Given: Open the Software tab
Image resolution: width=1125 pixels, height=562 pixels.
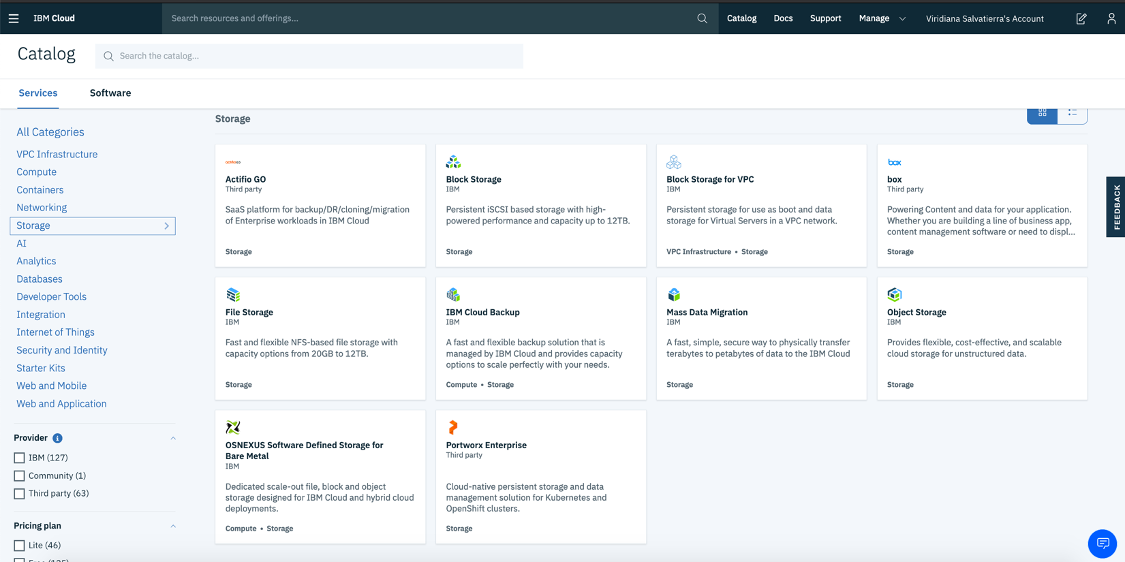Looking at the screenshot, I should 110,93.
